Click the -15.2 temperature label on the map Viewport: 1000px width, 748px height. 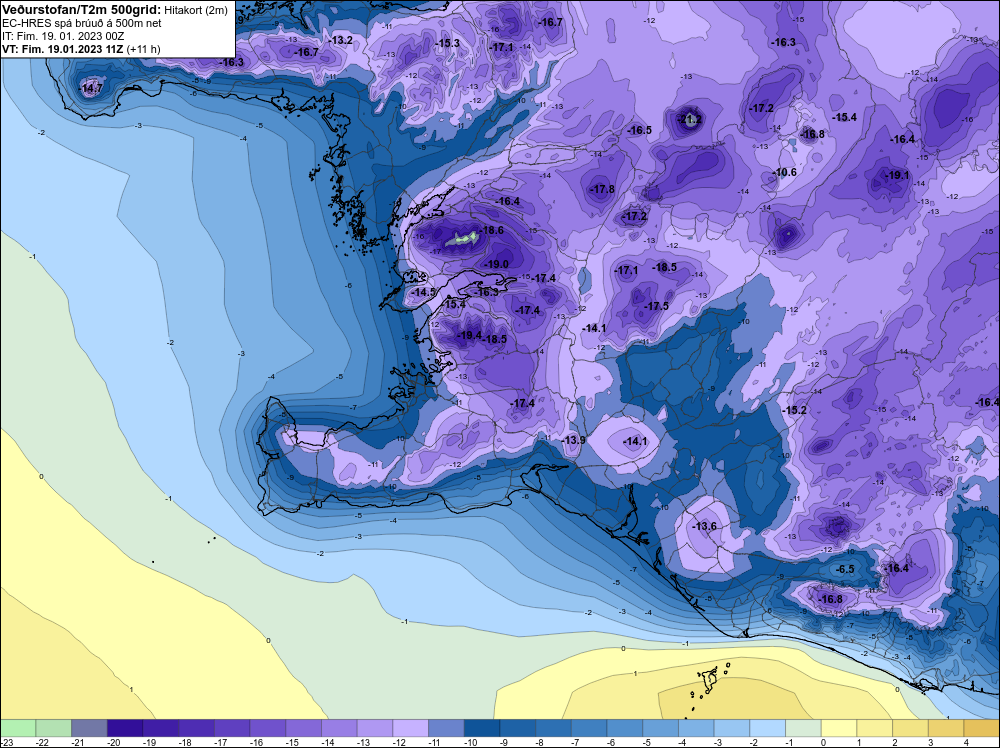pos(795,411)
